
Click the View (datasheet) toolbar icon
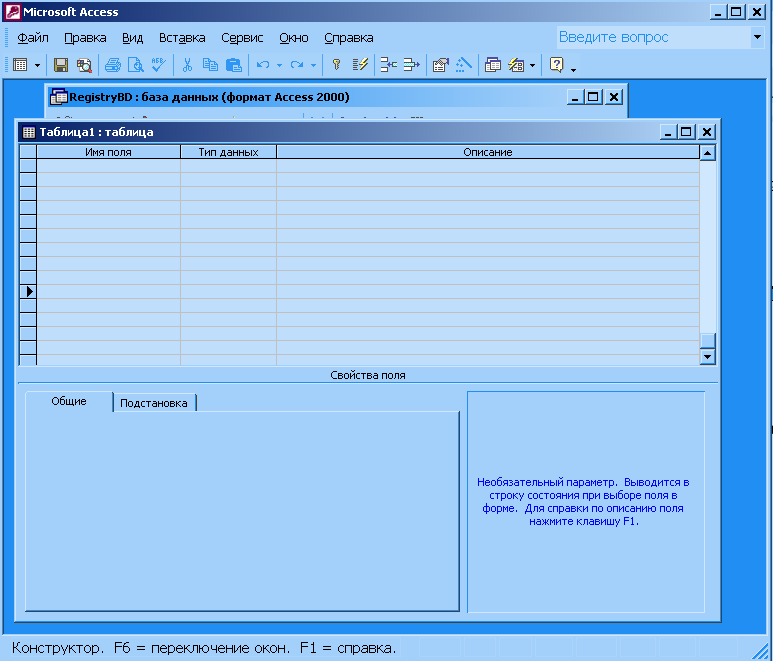(20, 65)
